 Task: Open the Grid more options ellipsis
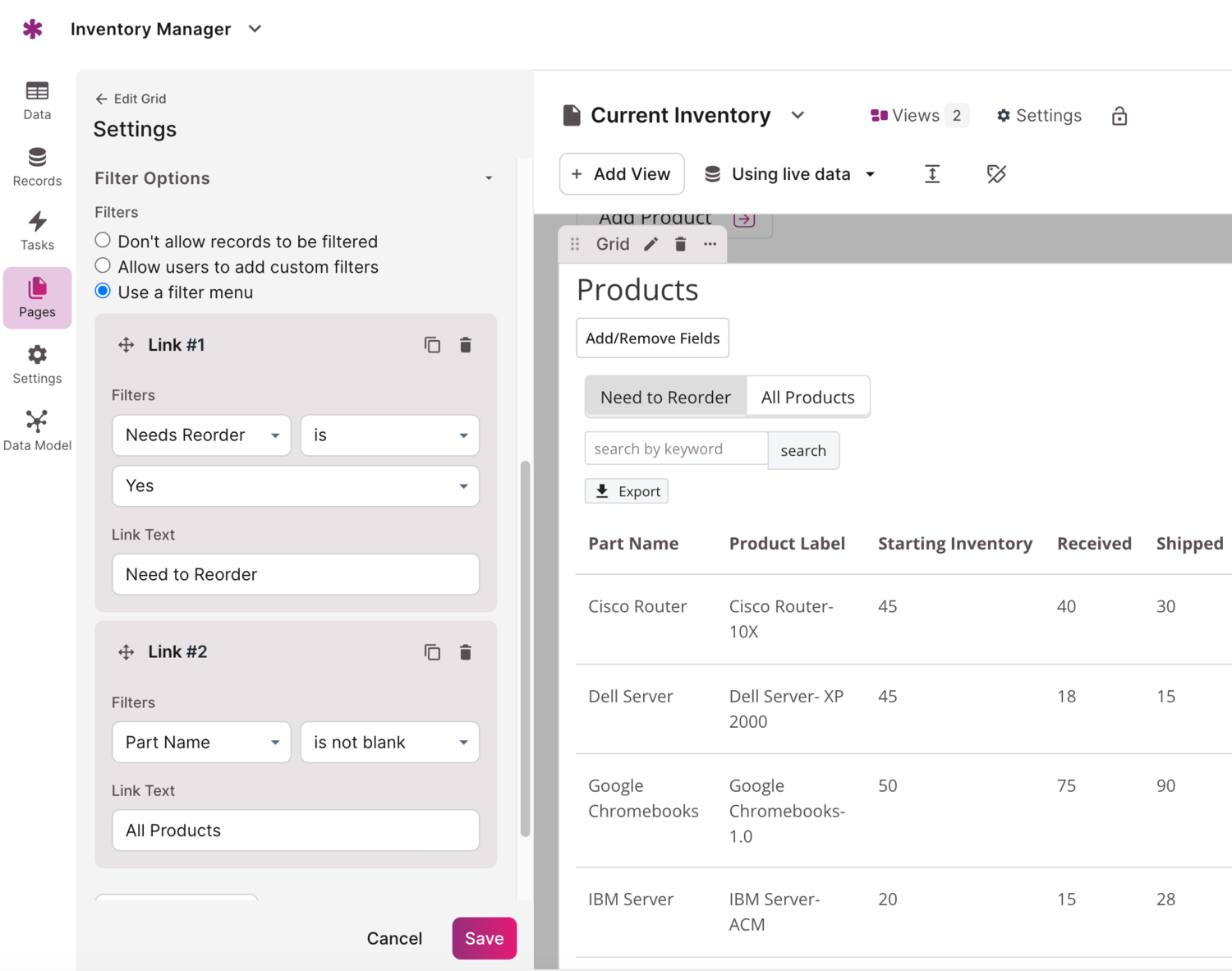pos(710,244)
